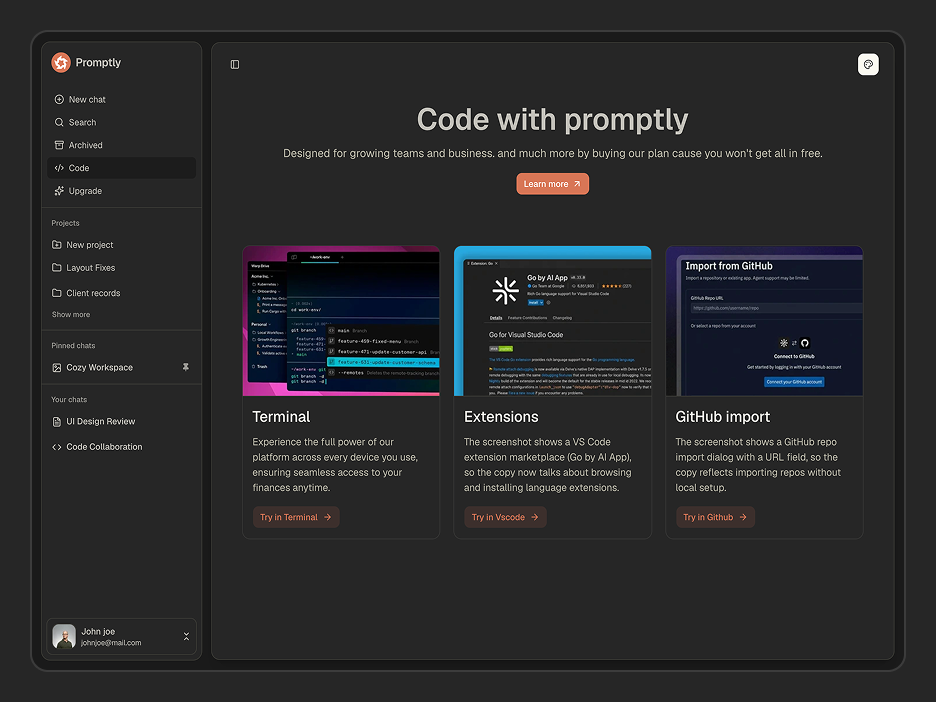The height and width of the screenshot is (702, 936).
Task: Expand the John joe account chevron
Action: coord(186,636)
